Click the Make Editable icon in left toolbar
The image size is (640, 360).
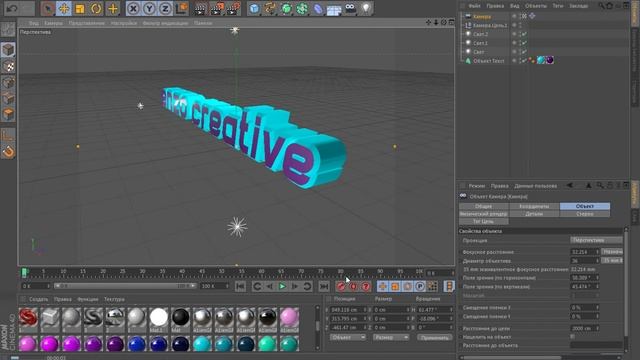[x=8, y=29]
